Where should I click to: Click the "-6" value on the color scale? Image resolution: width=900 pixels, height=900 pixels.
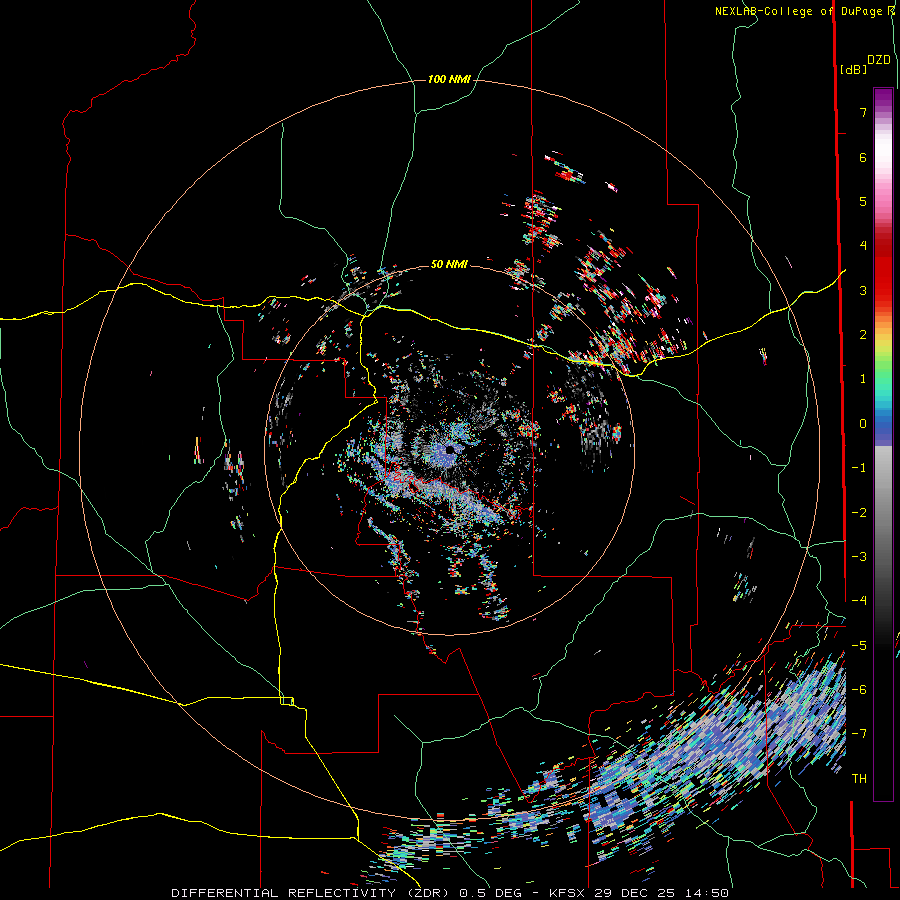(x=859, y=690)
